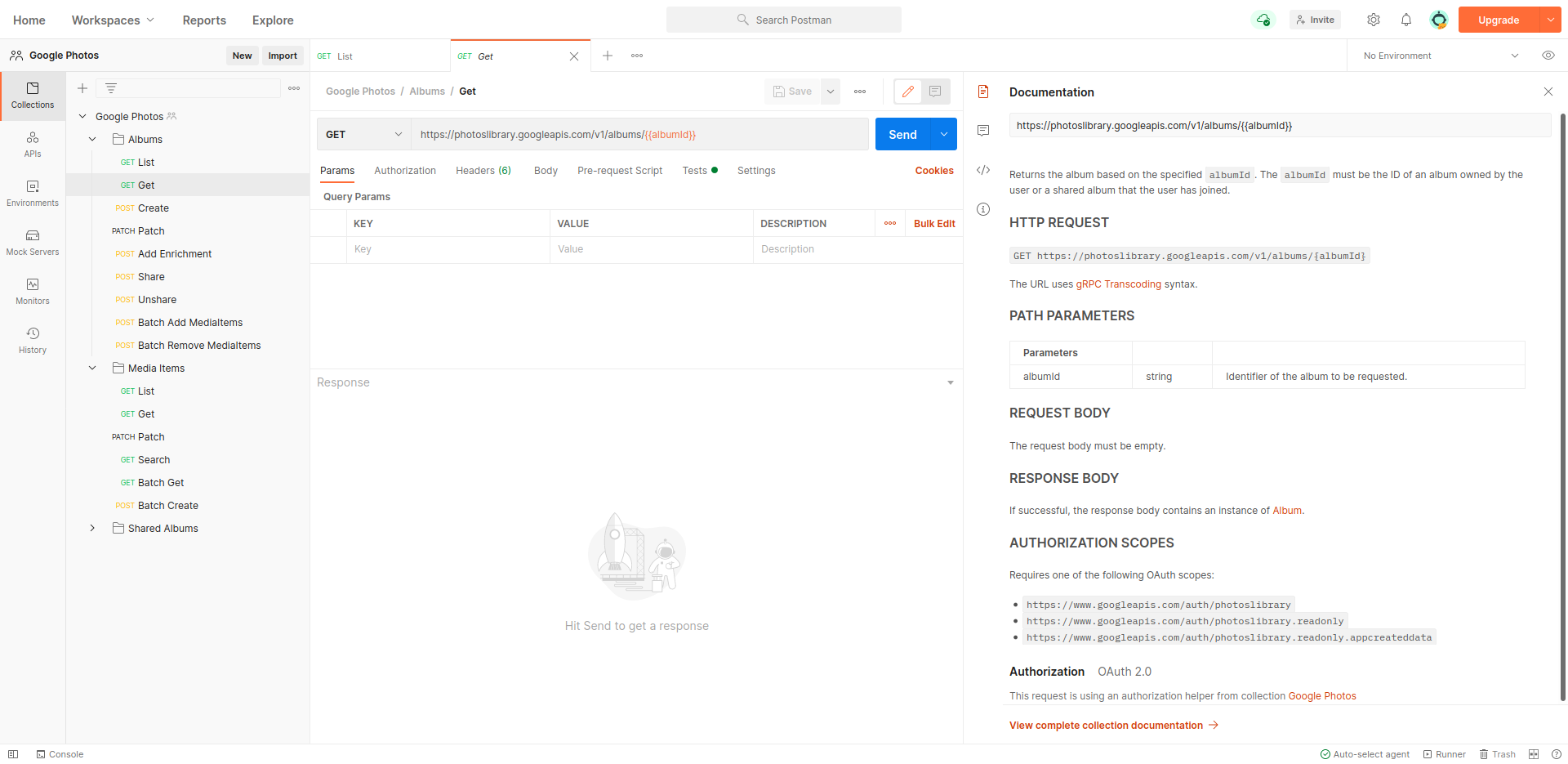Screen dimensions: 1568x764
Task: Open Trash from the status bar
Action: coord(1498,754)
